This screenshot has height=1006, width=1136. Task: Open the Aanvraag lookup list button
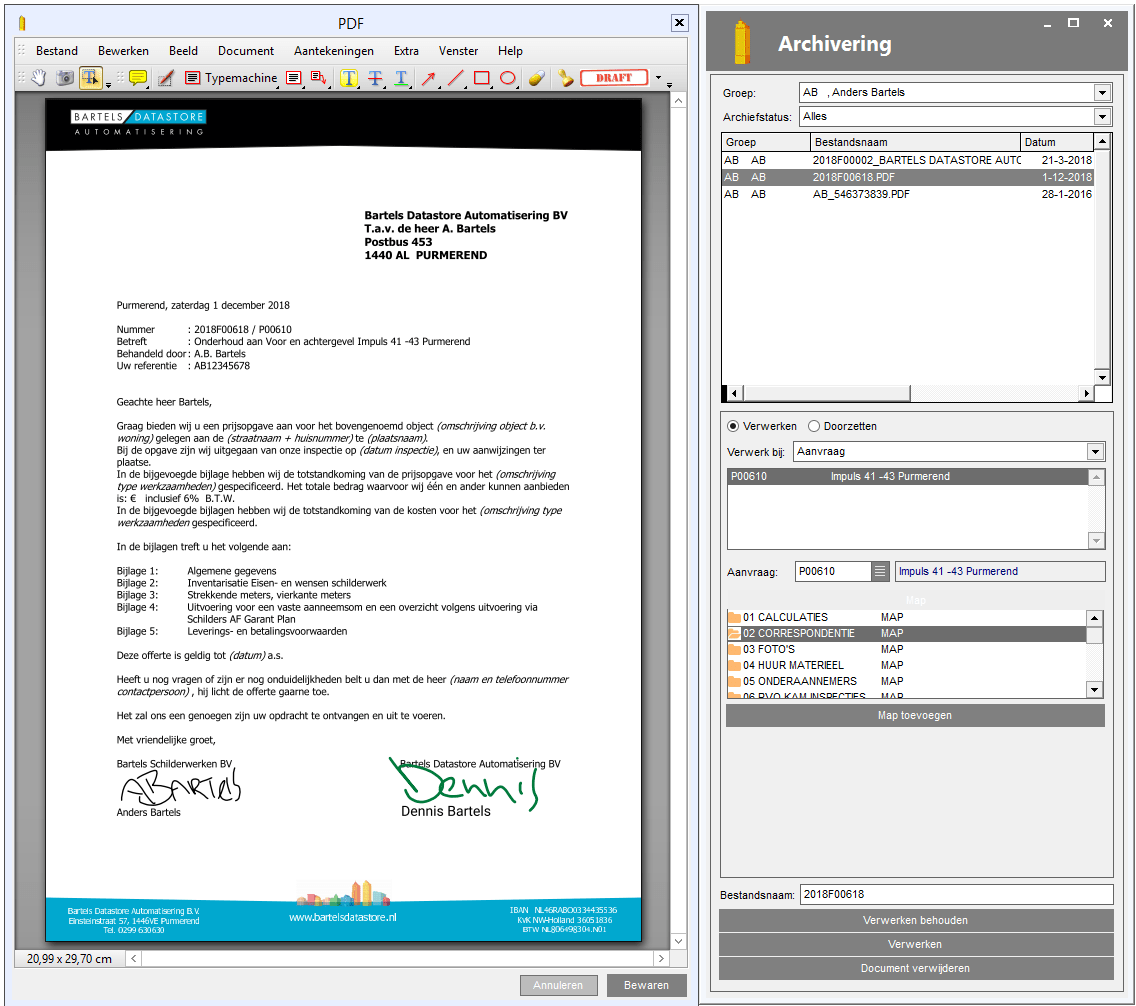pos(880,571)
